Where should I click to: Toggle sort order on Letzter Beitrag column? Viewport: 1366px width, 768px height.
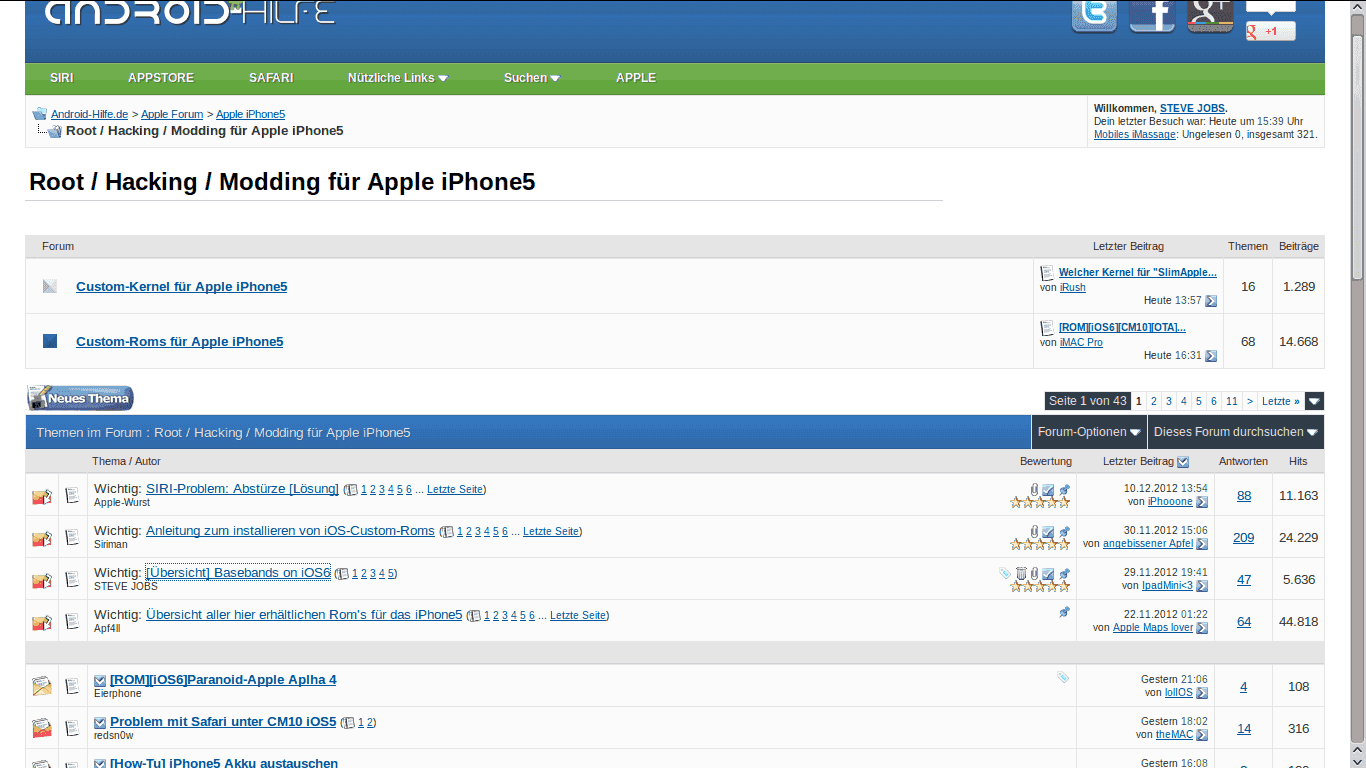tap(1184, 462)
